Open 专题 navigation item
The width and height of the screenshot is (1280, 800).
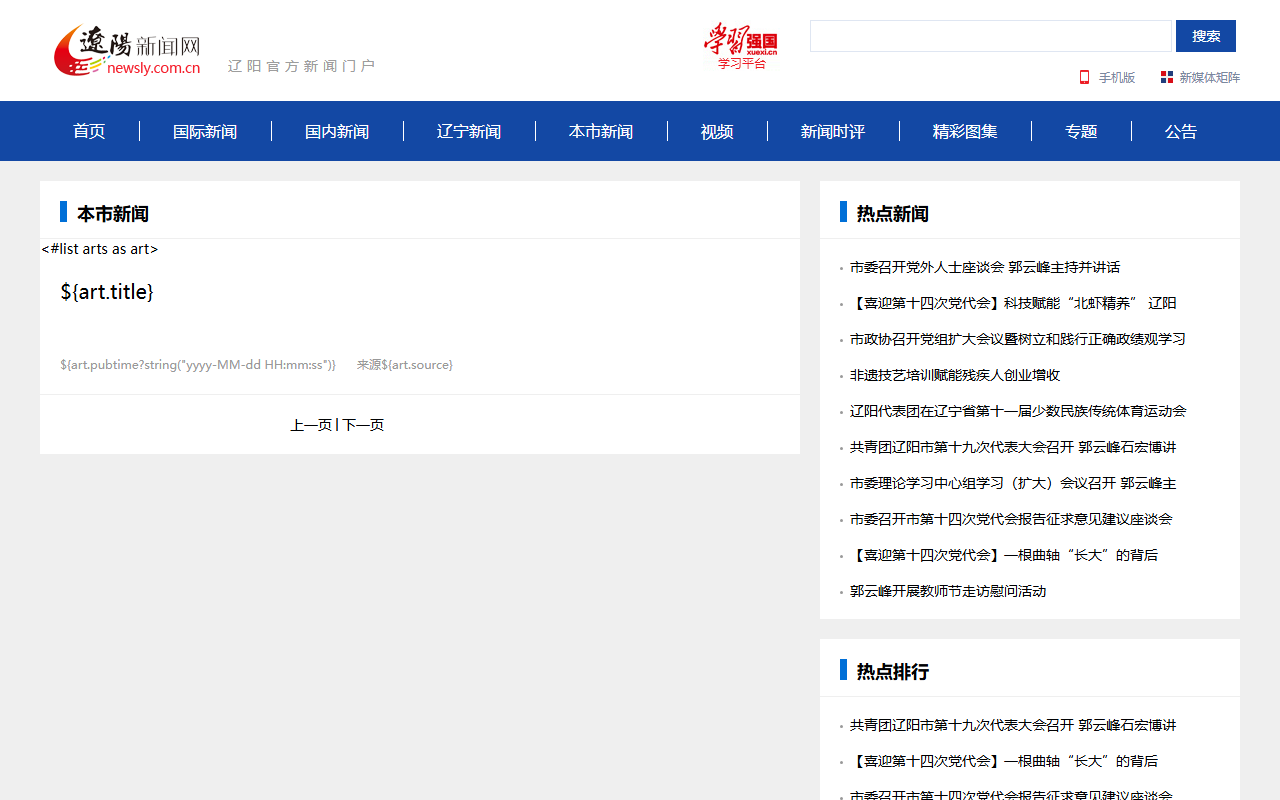[x=1081, y=131]
